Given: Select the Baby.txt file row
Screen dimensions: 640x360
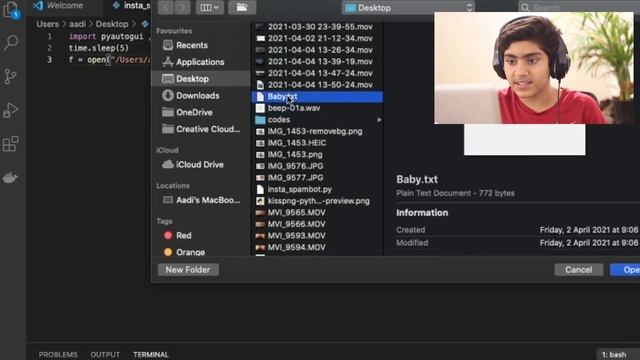Looking at the screenshot, I should (x=317, y=97).
